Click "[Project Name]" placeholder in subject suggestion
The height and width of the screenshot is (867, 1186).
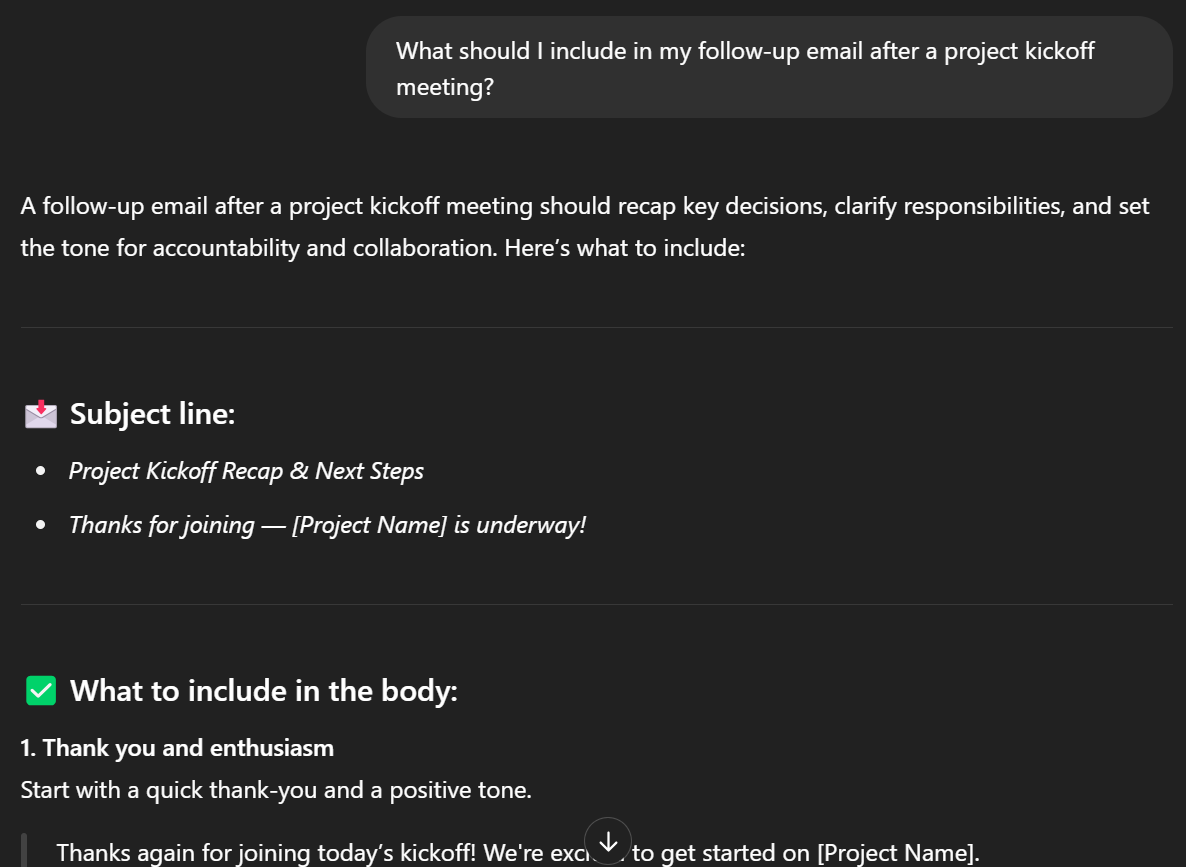[x=369, y=525]
